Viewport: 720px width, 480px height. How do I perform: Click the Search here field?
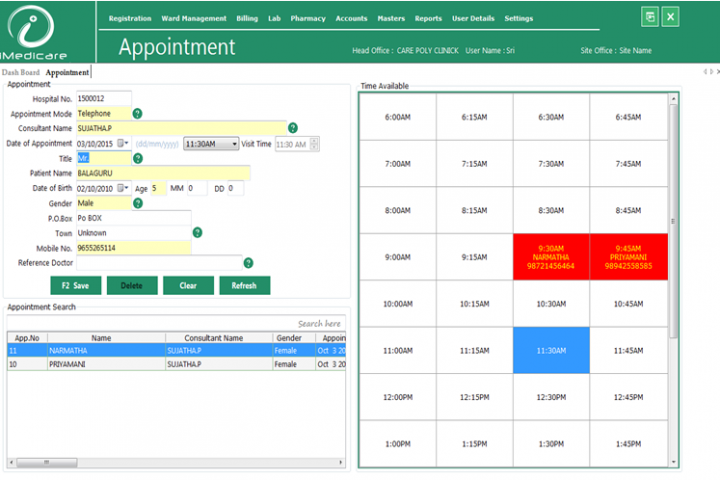[320, 324]
